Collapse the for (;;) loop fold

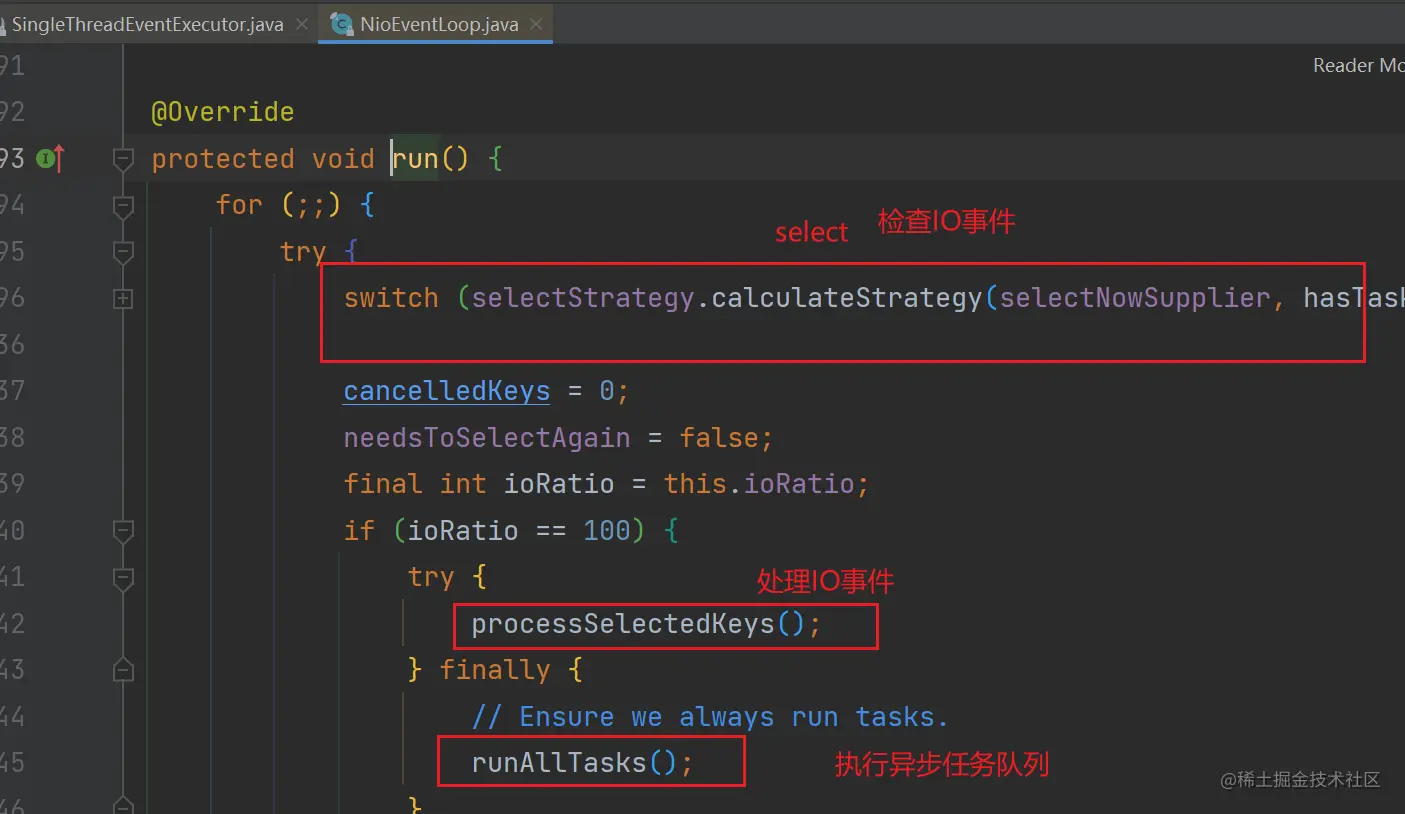123,205
